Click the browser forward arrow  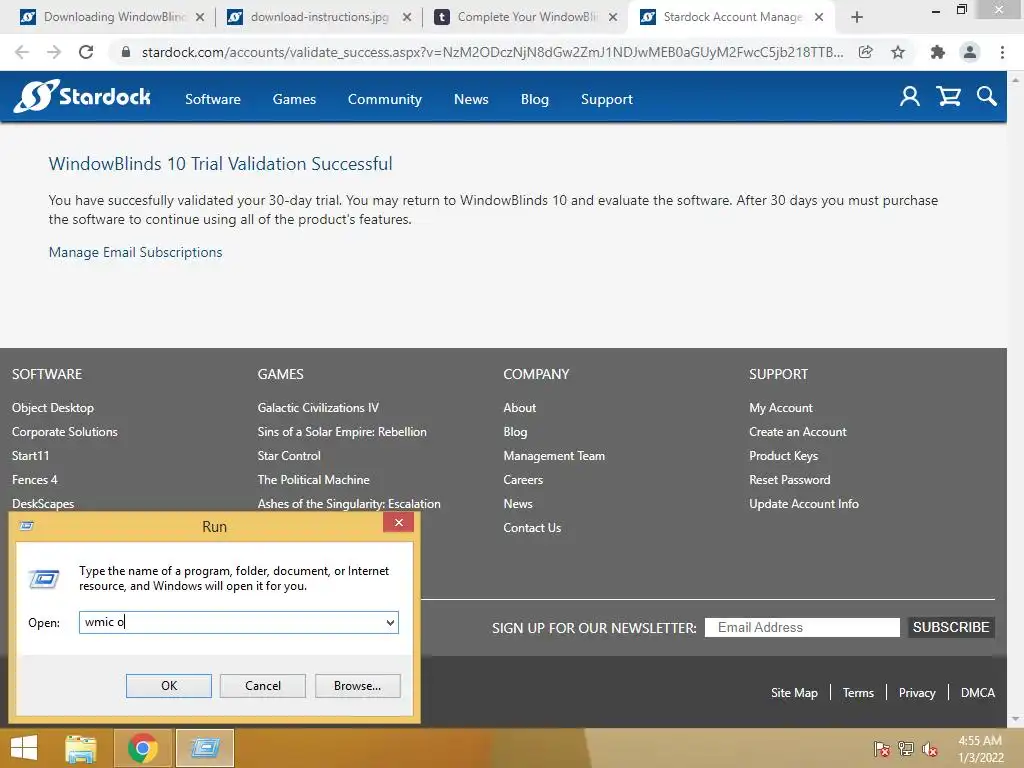tap(54, 52)
